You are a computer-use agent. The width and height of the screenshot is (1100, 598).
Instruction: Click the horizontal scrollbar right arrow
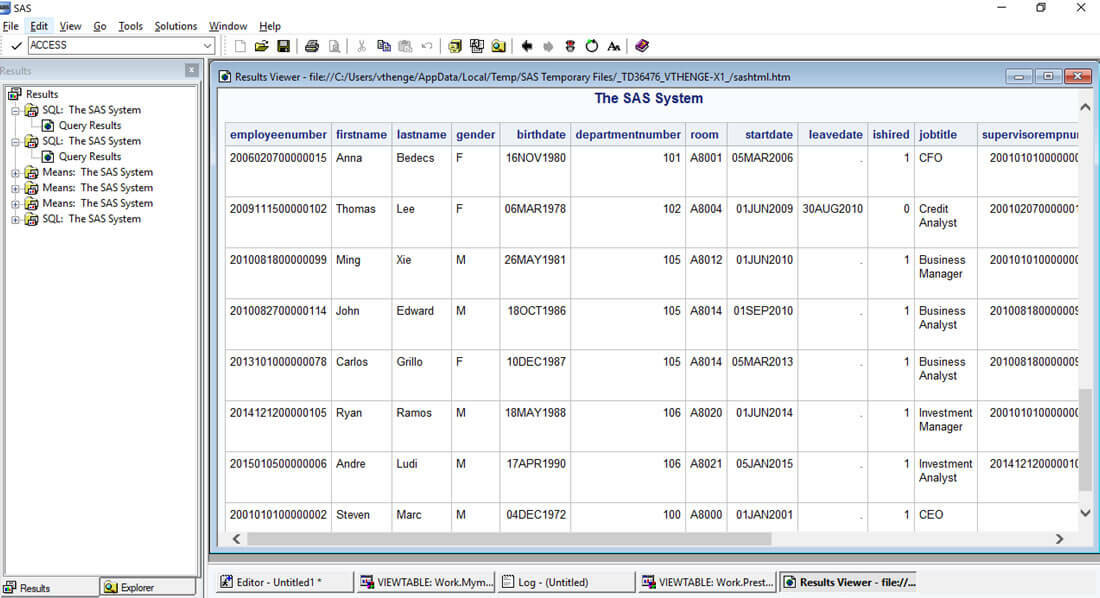click(x=1059, y=538)
